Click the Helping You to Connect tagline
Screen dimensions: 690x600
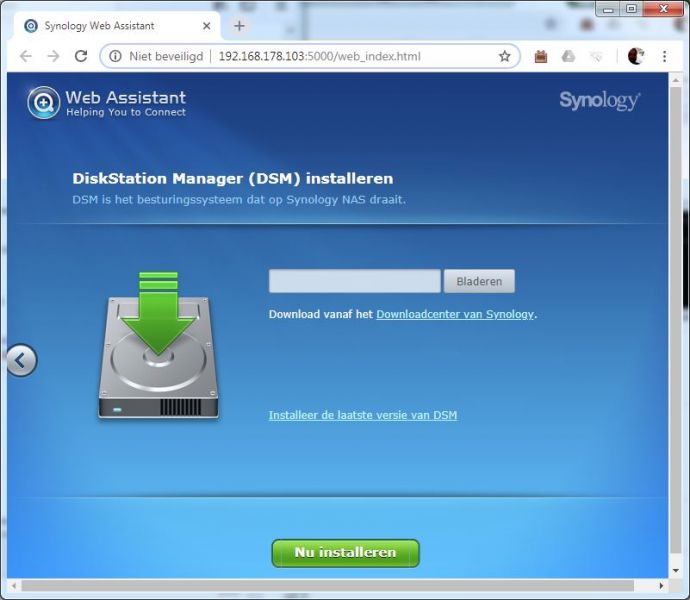[126, 112]
